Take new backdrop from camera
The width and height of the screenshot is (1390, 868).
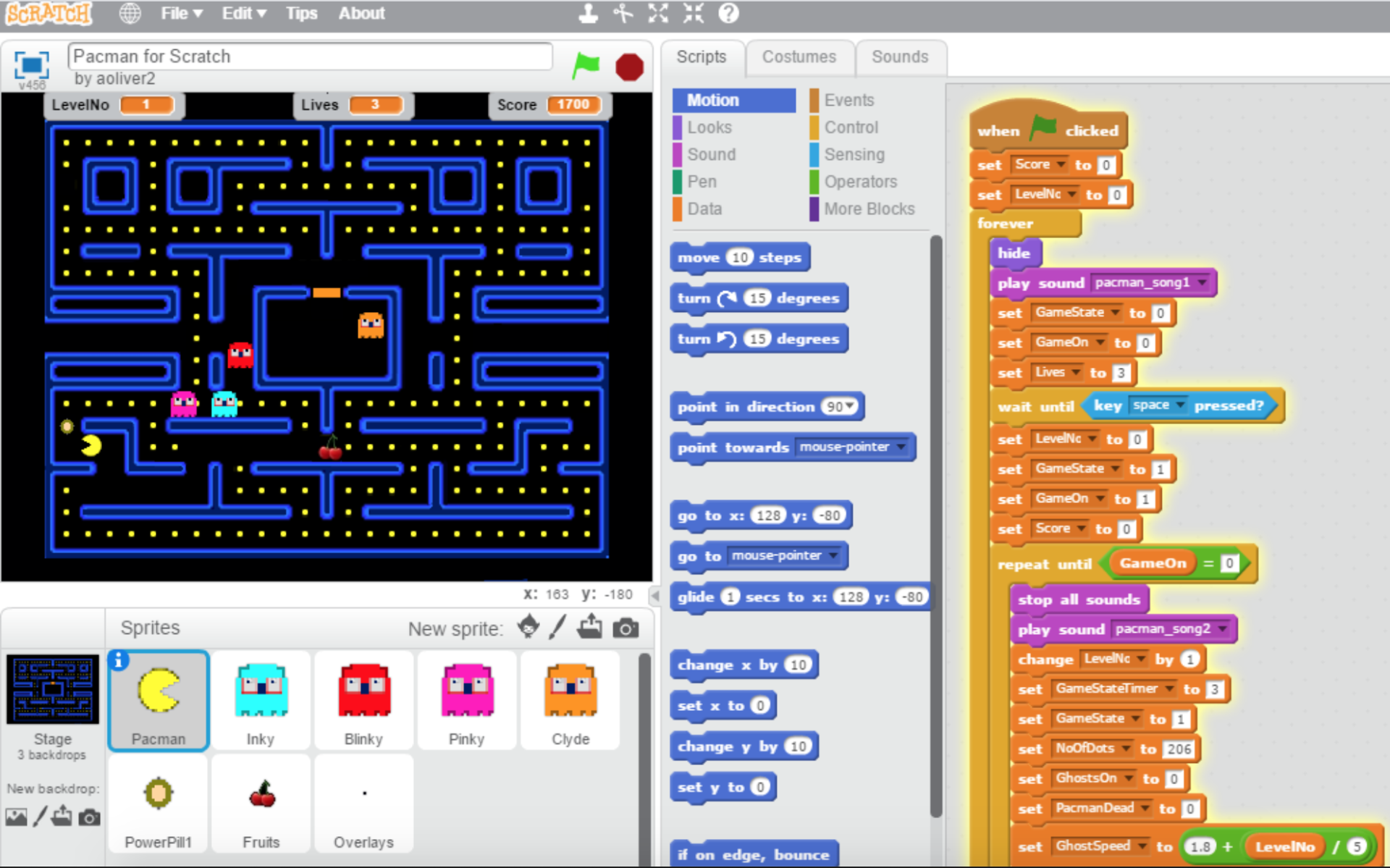(89, 817)
